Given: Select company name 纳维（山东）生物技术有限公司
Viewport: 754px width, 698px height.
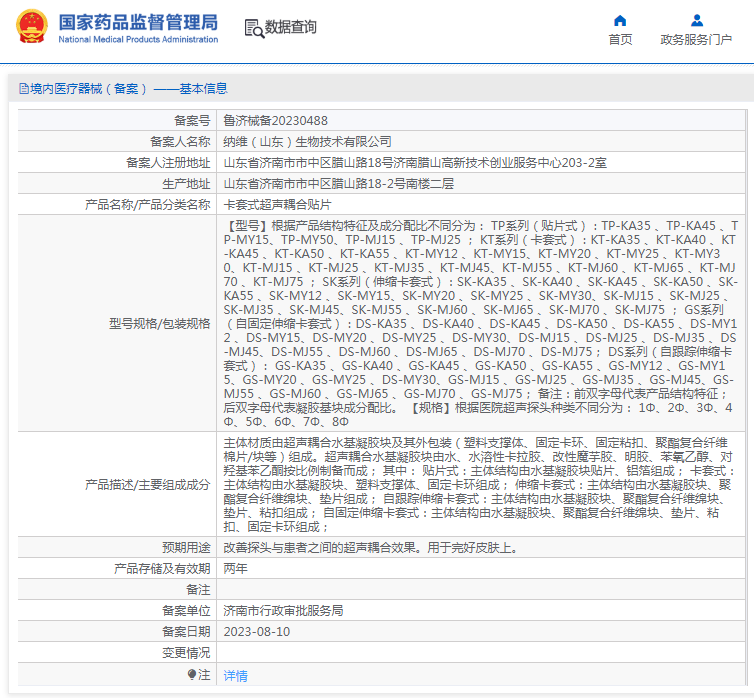Looking at the screenshot, I should (307, 142).
